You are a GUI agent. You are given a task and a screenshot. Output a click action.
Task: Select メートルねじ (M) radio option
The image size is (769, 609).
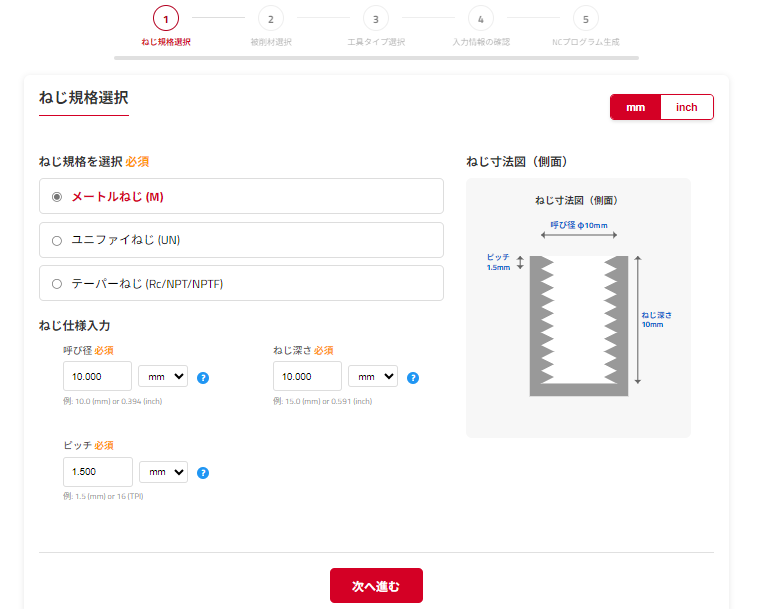coord(57,197)
